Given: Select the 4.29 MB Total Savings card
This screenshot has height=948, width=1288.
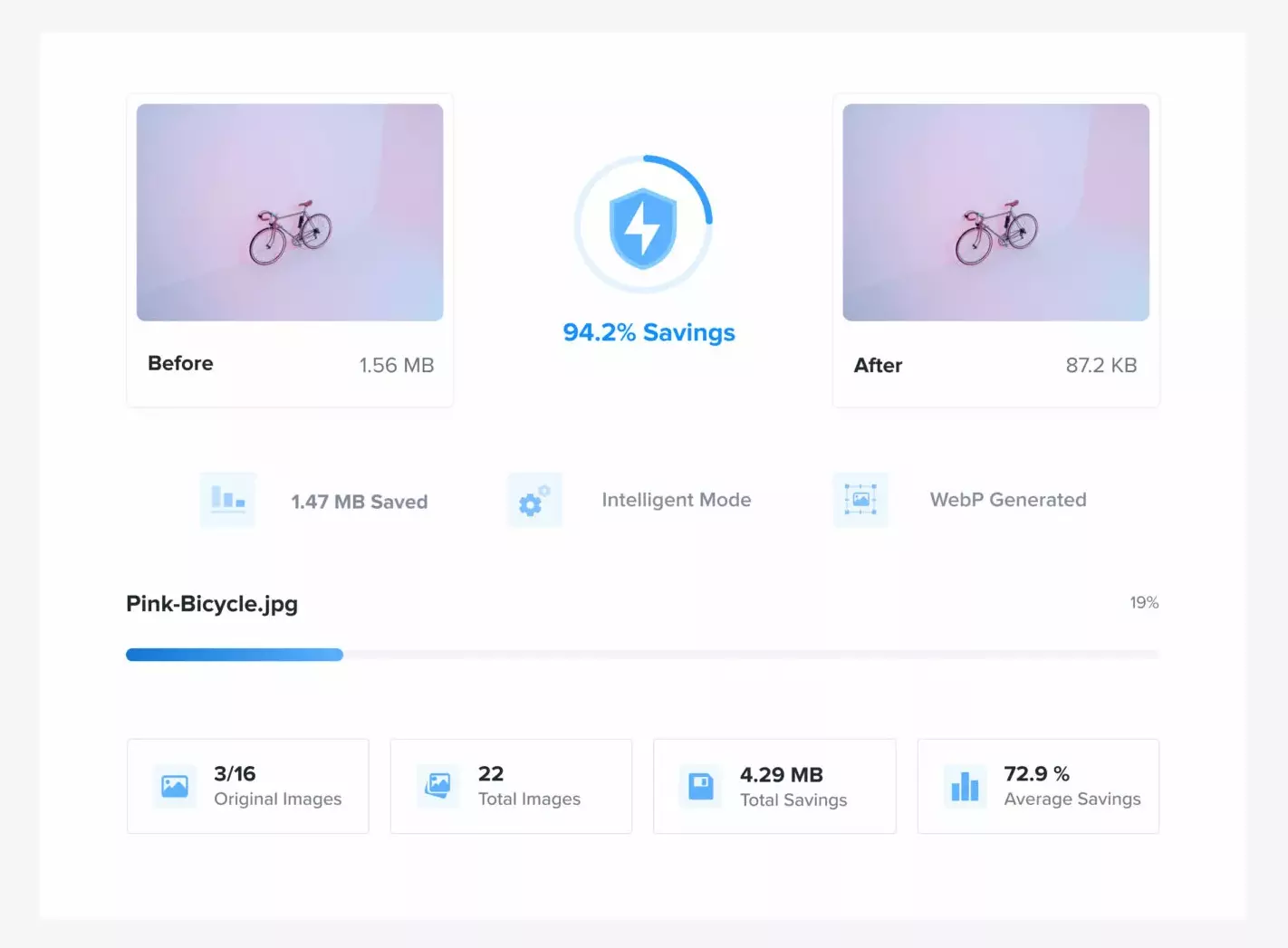Looking at the screenshot, I should (x=774, y=786).
